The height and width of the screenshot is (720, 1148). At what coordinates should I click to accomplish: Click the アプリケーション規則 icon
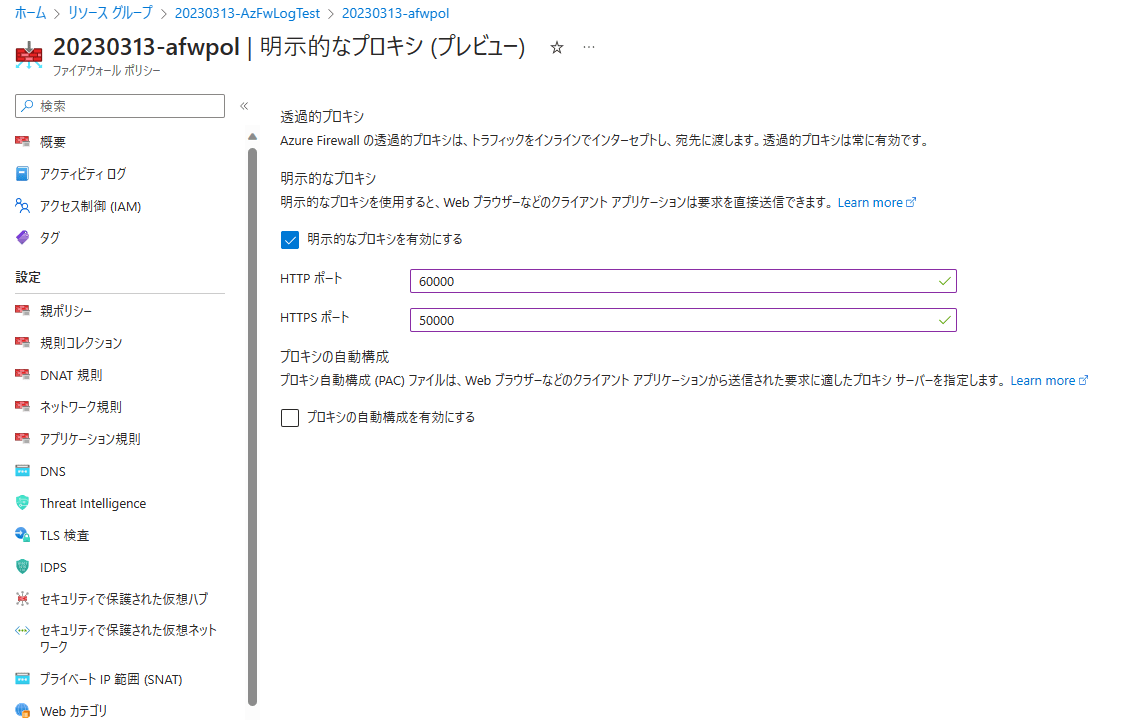pyautogui.click(x=23, y=439)
